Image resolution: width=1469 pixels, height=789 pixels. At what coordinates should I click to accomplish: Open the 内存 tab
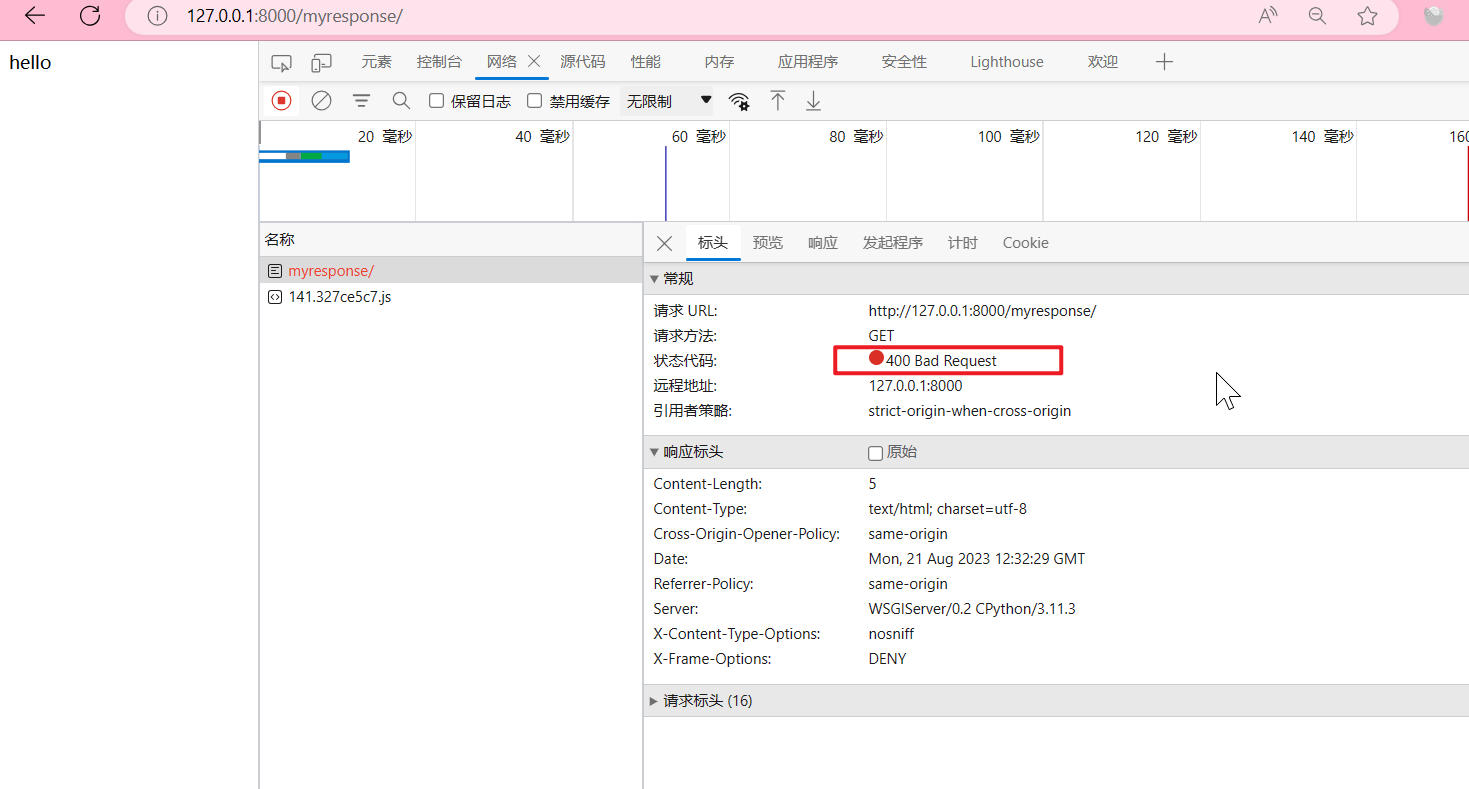click(719, 62)
